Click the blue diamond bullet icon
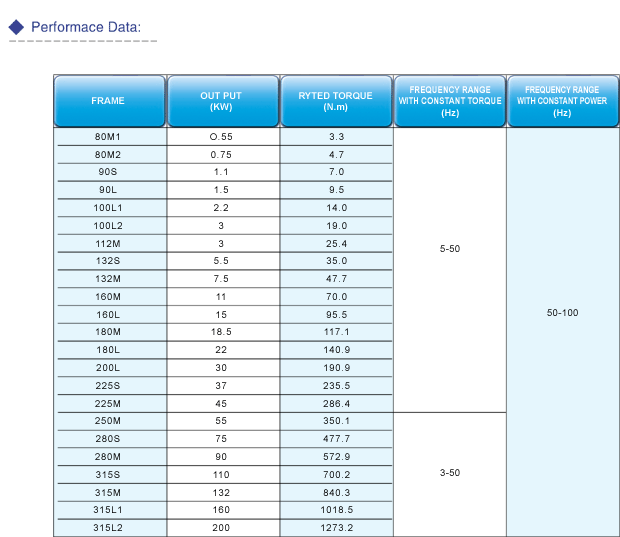 (16, 27)
